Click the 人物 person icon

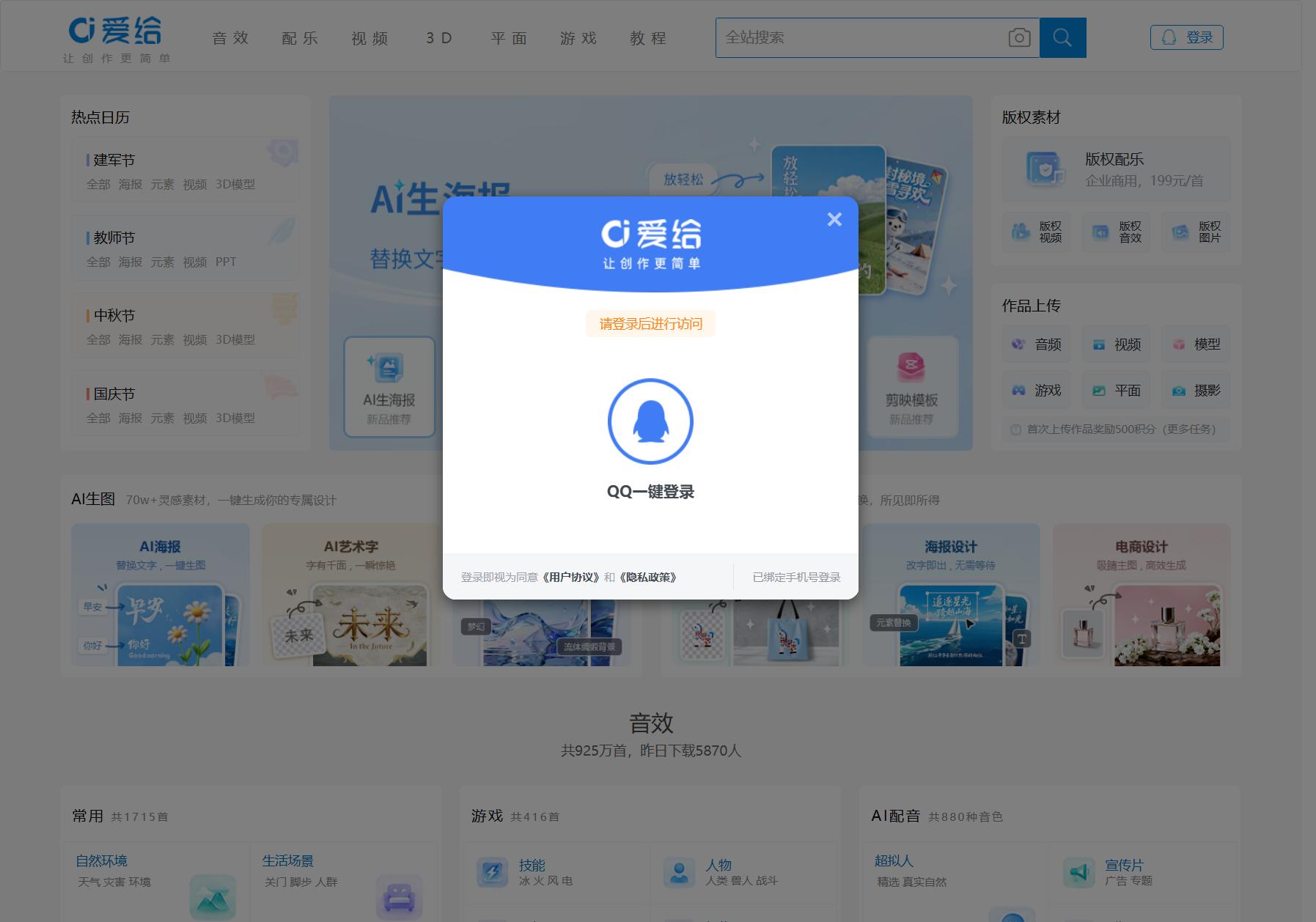click(x=679, y=872)
